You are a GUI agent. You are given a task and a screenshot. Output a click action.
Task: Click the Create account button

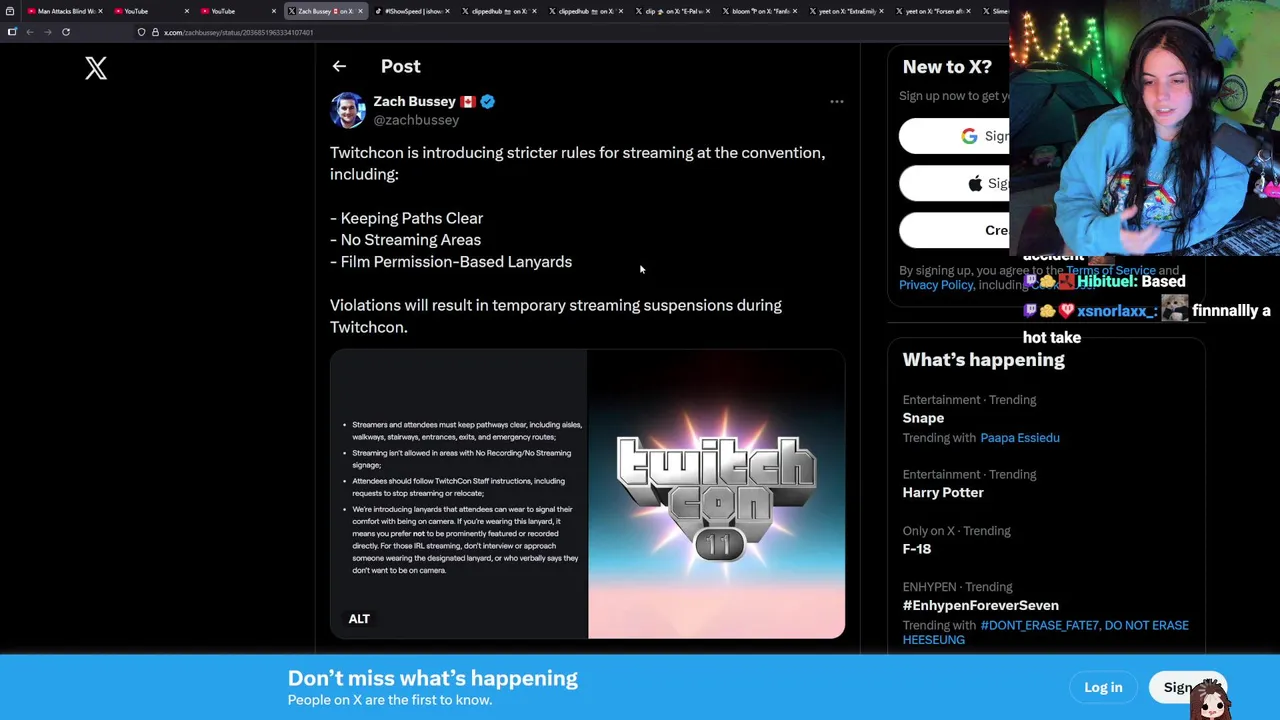tap(954, 230)
